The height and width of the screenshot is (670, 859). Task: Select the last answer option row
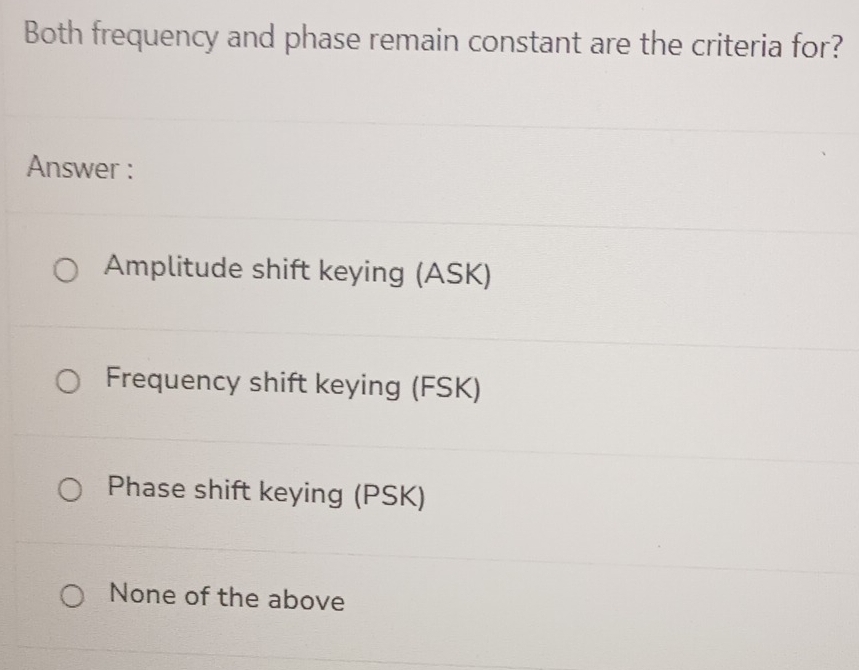coord(400,596)
